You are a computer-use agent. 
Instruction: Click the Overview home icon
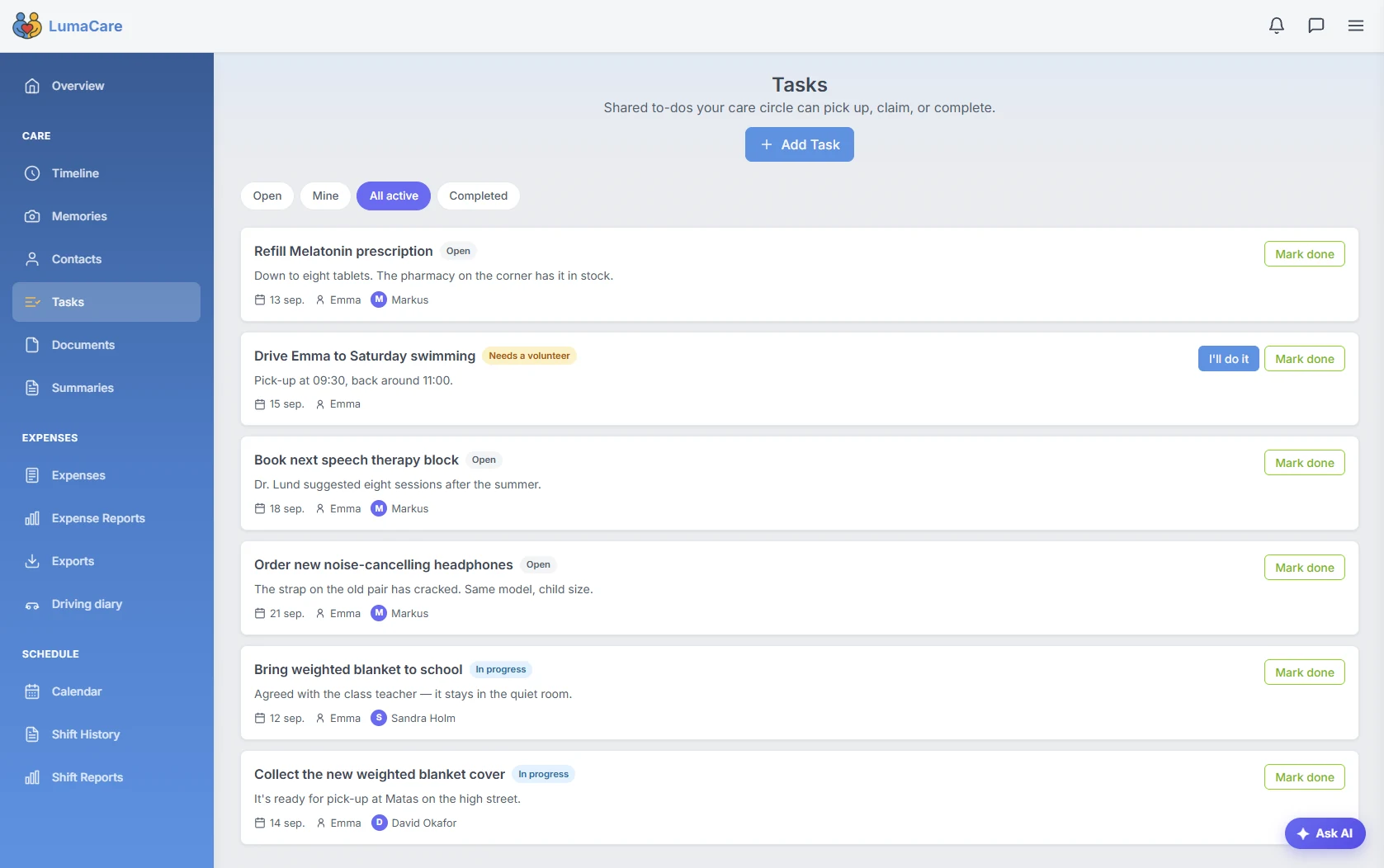pyautogui.click(x=32, y=86)
